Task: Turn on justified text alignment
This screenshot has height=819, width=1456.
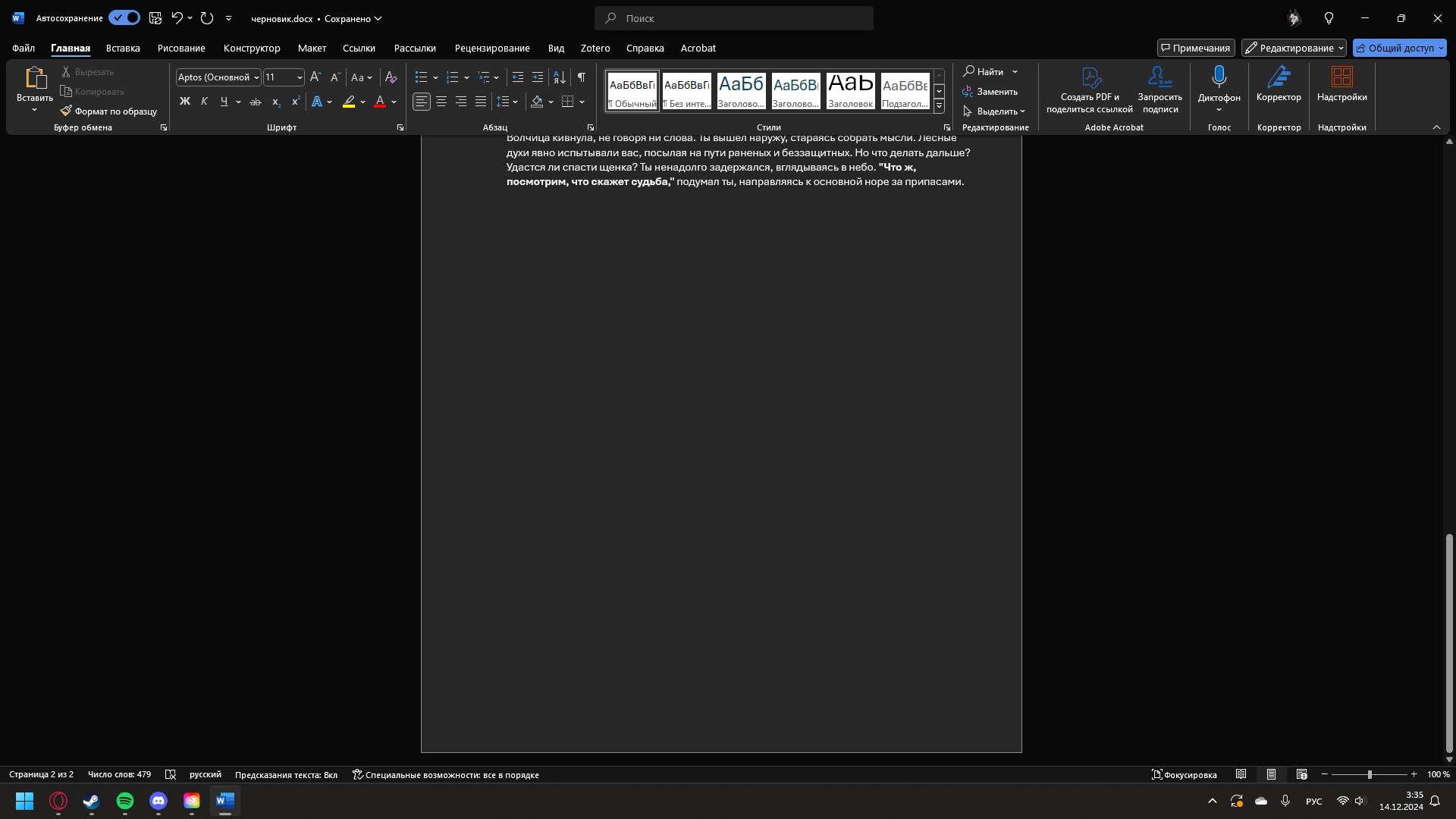Action: point(481,102)
